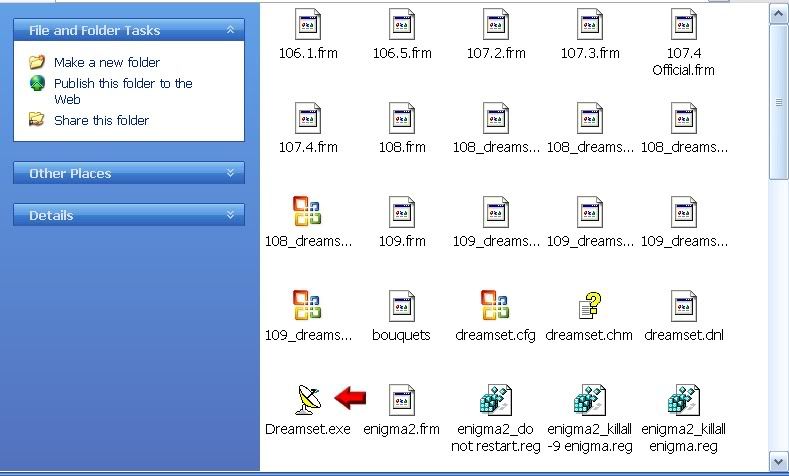The width and height of the screenshot is (789, 476).
Task: Select the 109_dreams file with the colorful config icon
Action: (x=307, y=305)
